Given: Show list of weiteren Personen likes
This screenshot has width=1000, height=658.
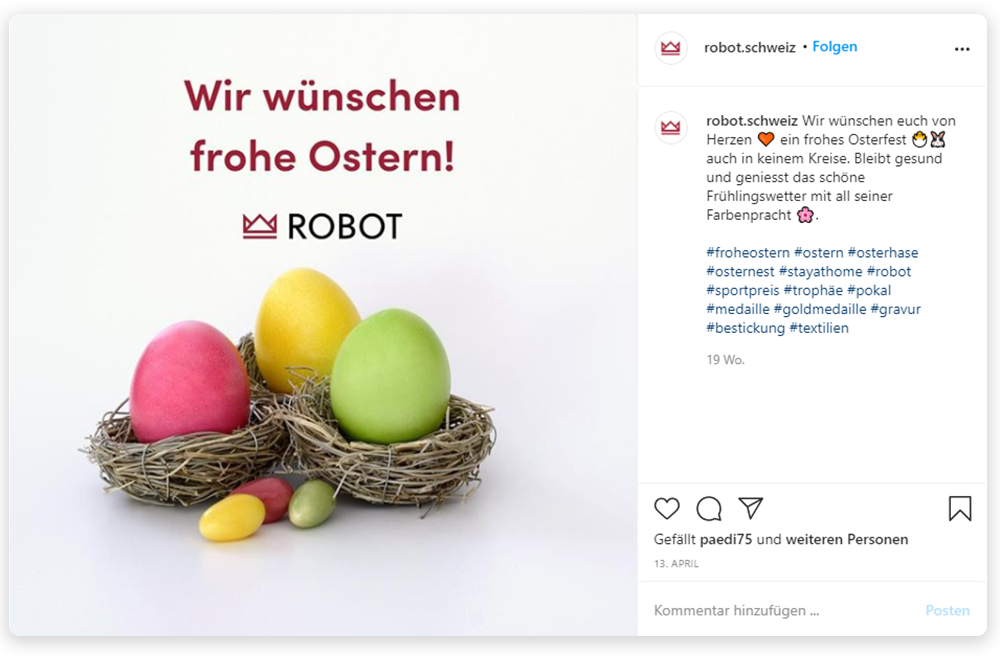Looking at the screenshot, I should pos(846,539).
